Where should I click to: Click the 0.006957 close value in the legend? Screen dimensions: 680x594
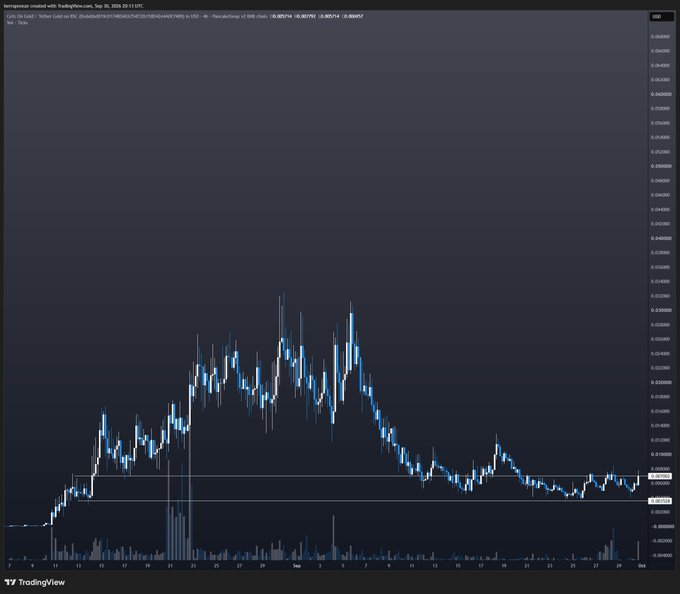353,16
